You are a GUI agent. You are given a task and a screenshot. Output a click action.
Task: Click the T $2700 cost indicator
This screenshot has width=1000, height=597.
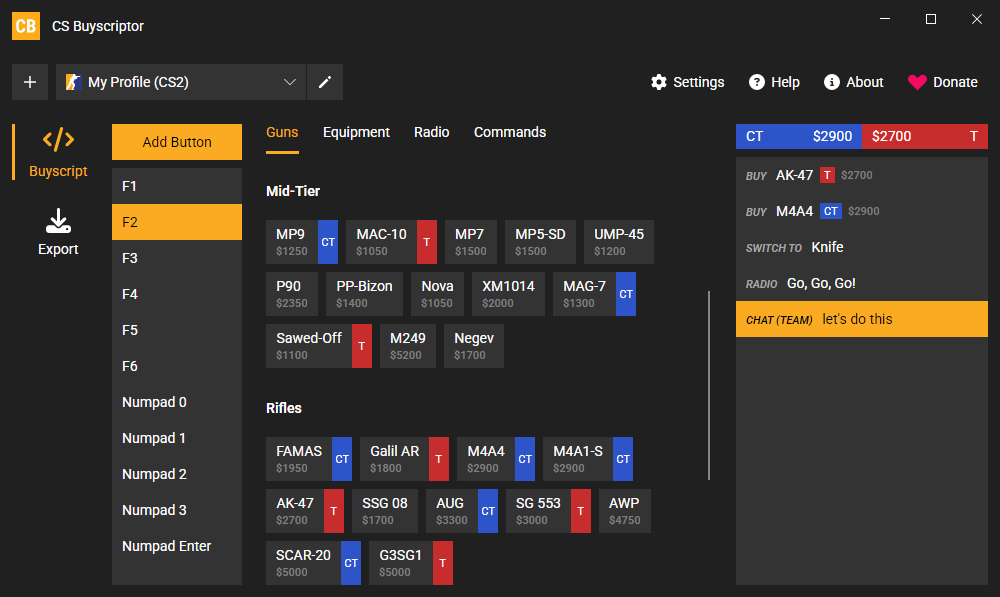tap(925, 136)
